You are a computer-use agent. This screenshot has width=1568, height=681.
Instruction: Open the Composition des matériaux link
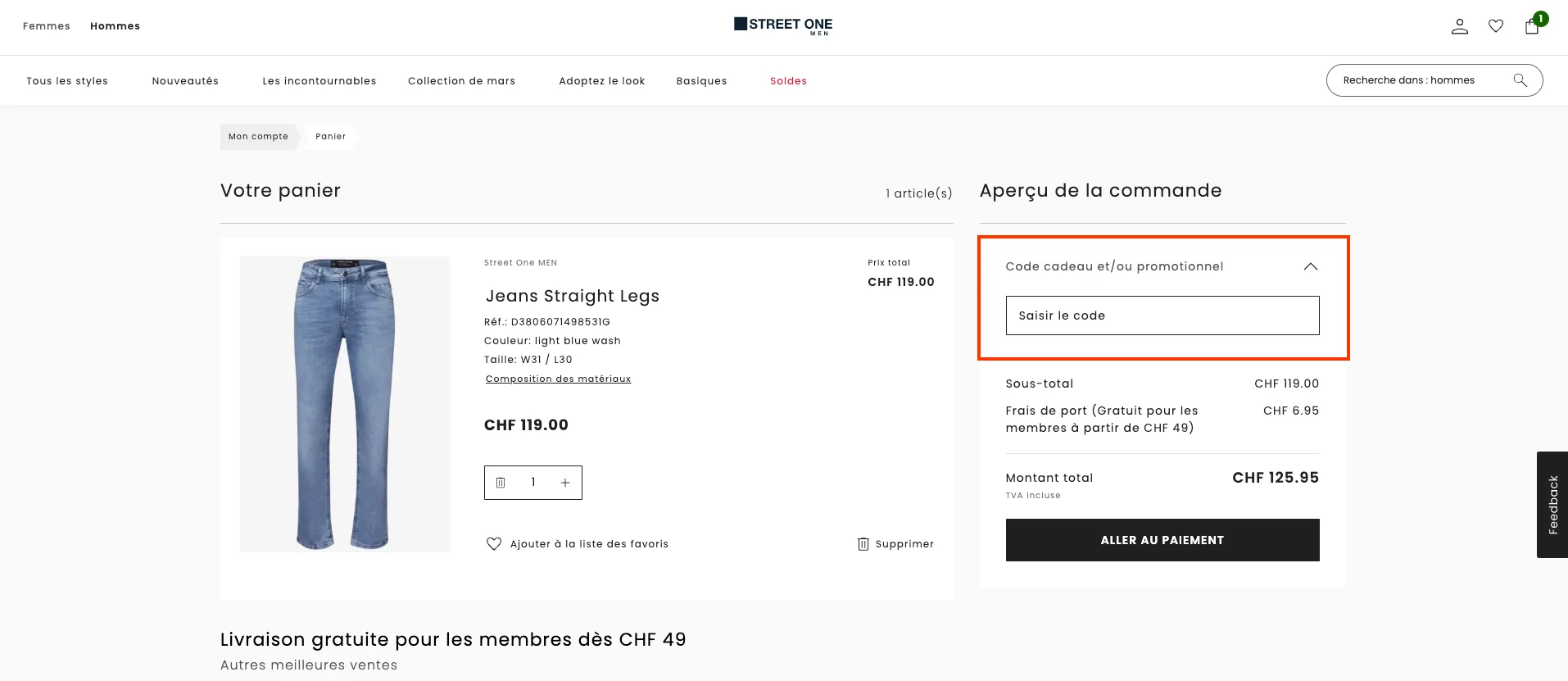coord(558,378)
